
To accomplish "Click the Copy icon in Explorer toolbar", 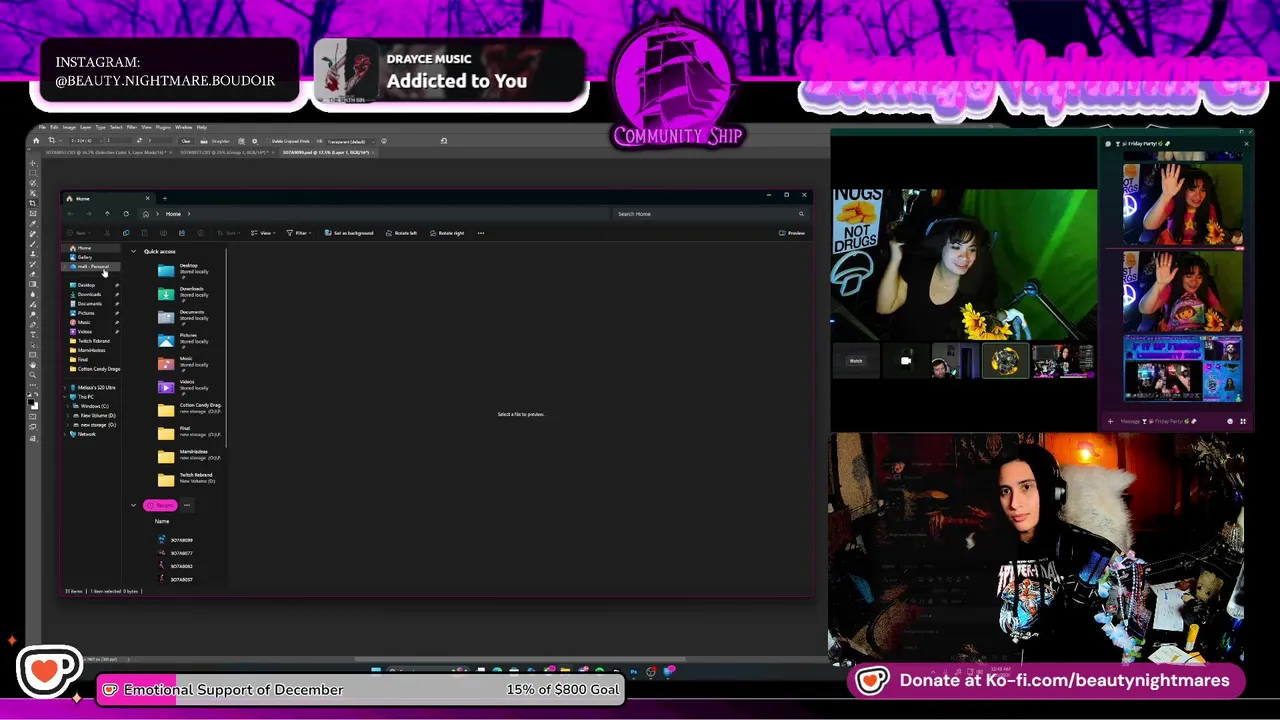I will pyautogui.click(x=126, y=233).
